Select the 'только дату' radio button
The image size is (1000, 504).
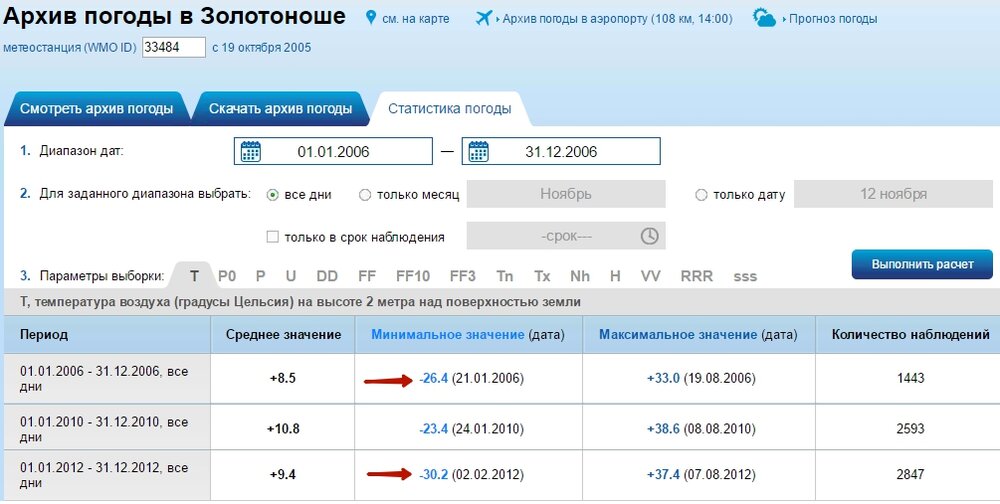701,195
